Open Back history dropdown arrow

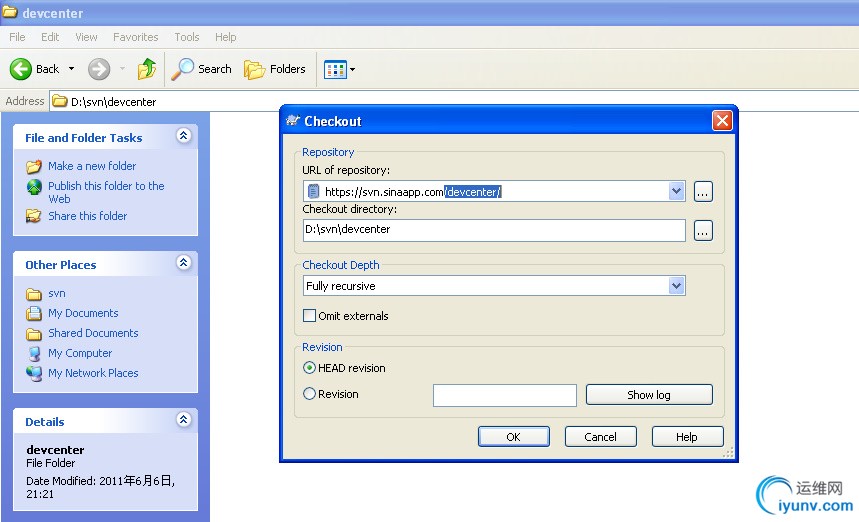tap(71, 69)
